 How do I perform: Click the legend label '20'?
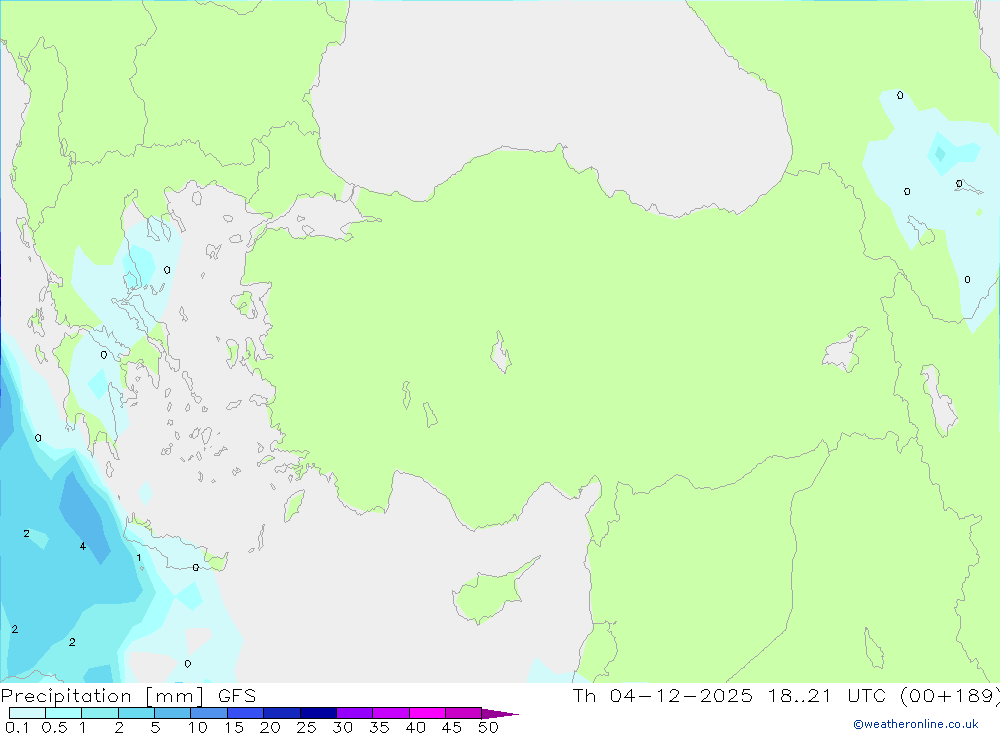pos(270,727)
